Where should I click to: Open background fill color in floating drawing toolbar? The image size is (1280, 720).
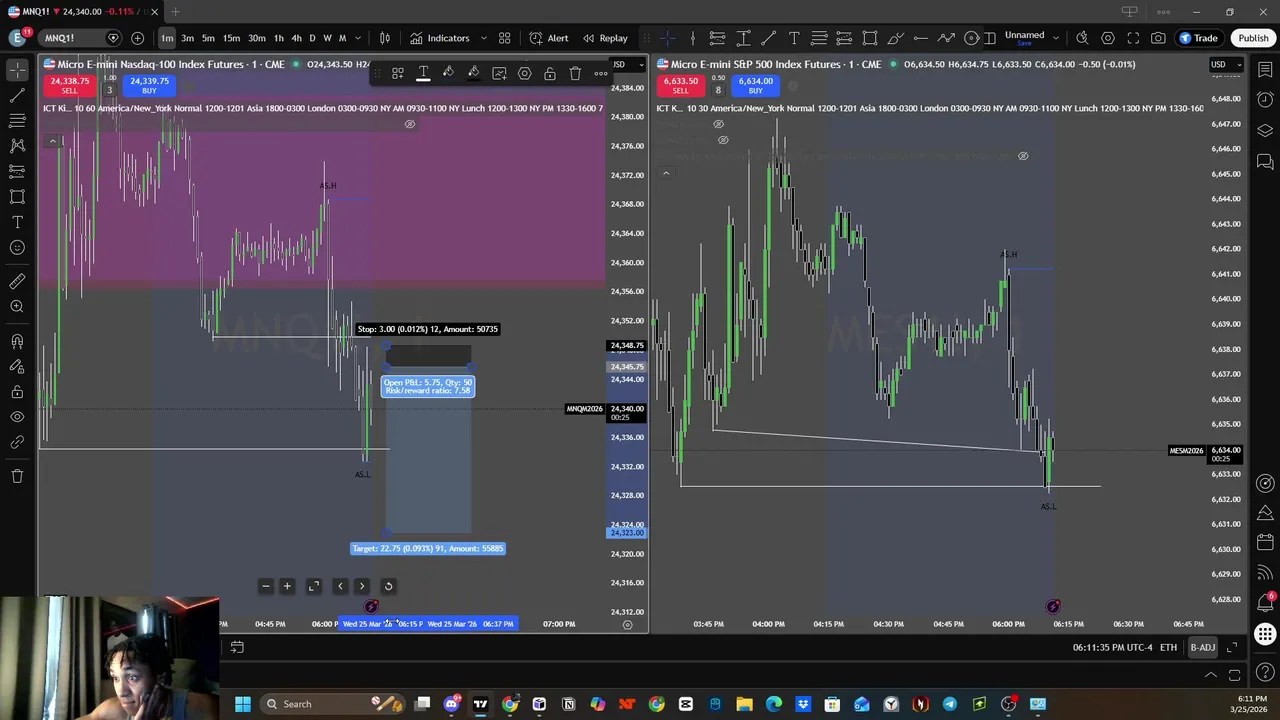coord(473,74)
